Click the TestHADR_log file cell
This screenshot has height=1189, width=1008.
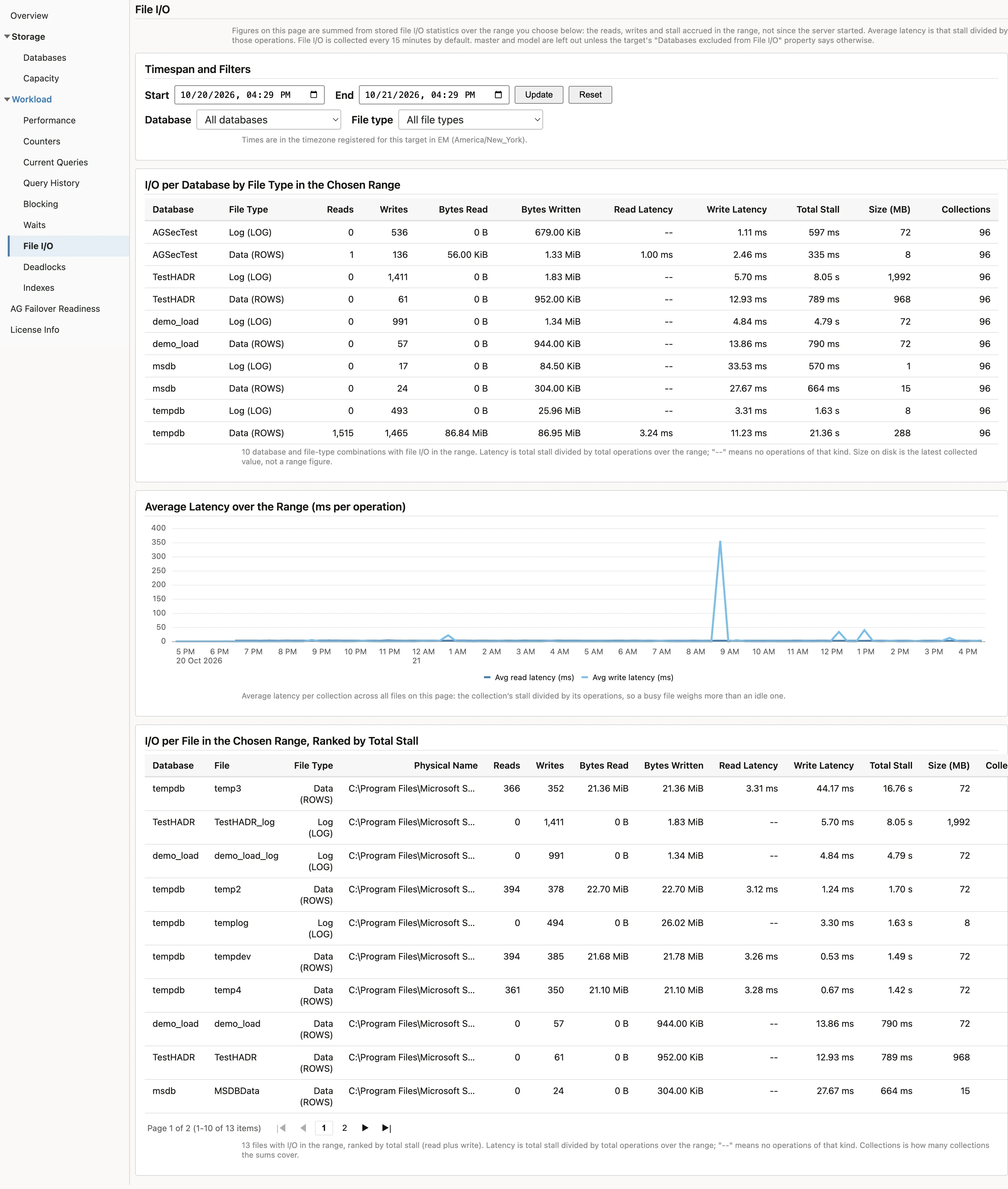pyautogui.click(x=245, y=822)
